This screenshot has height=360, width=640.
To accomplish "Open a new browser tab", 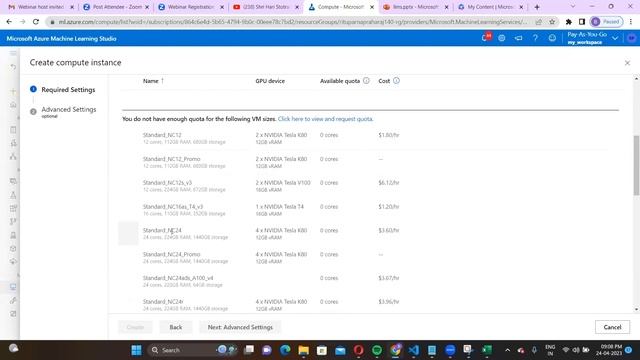I will coord(537,7).
